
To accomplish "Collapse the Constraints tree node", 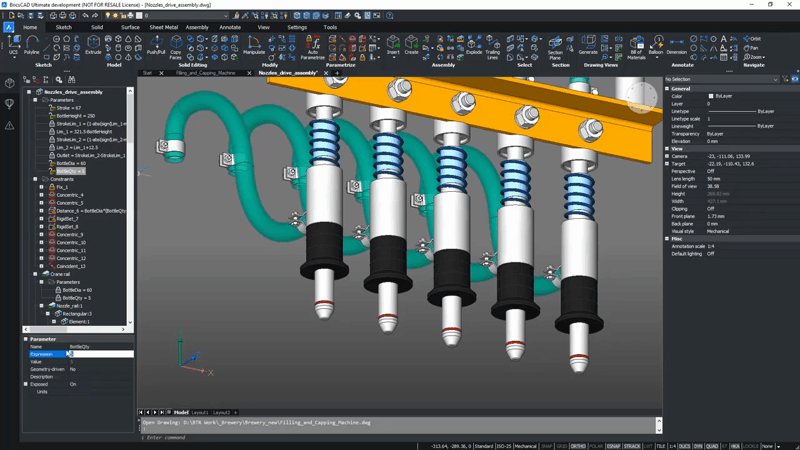I will pyautogui.click(x=35, y=179).
